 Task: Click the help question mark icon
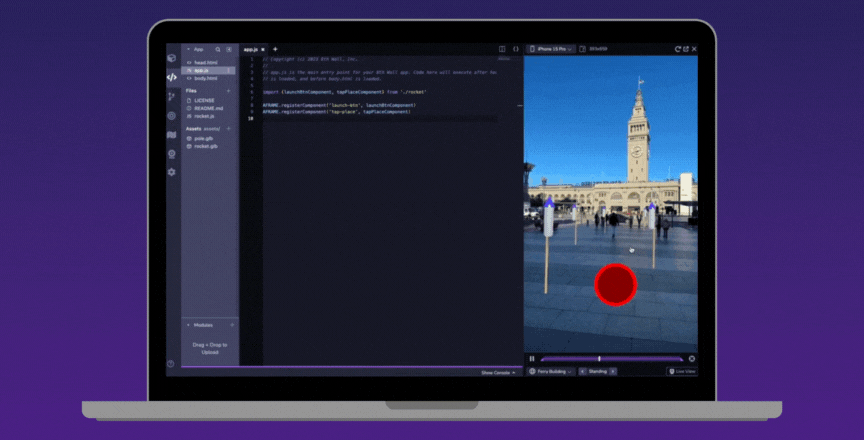(x=171, y=363)
